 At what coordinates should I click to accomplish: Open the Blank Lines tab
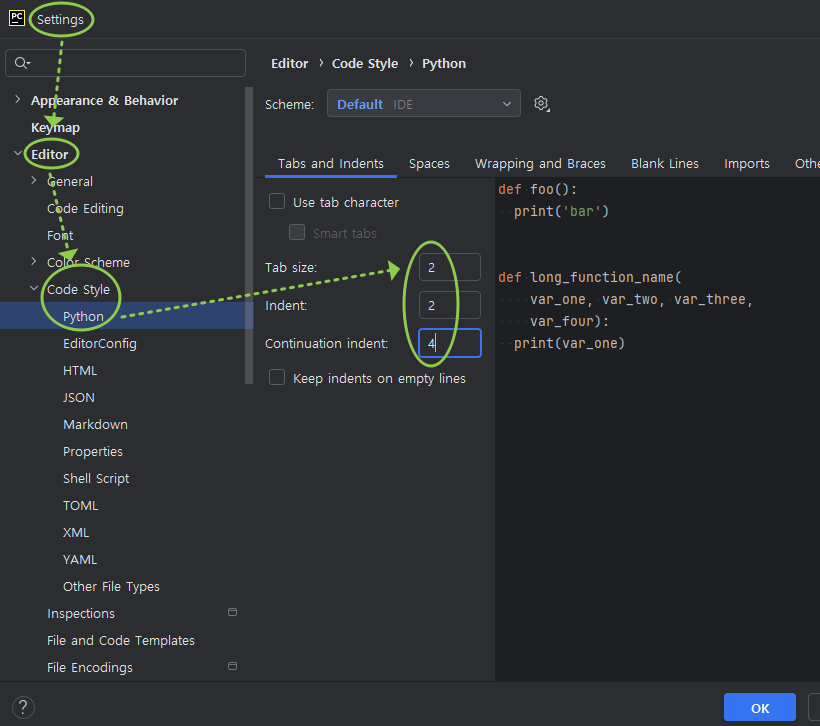[664, 164]
